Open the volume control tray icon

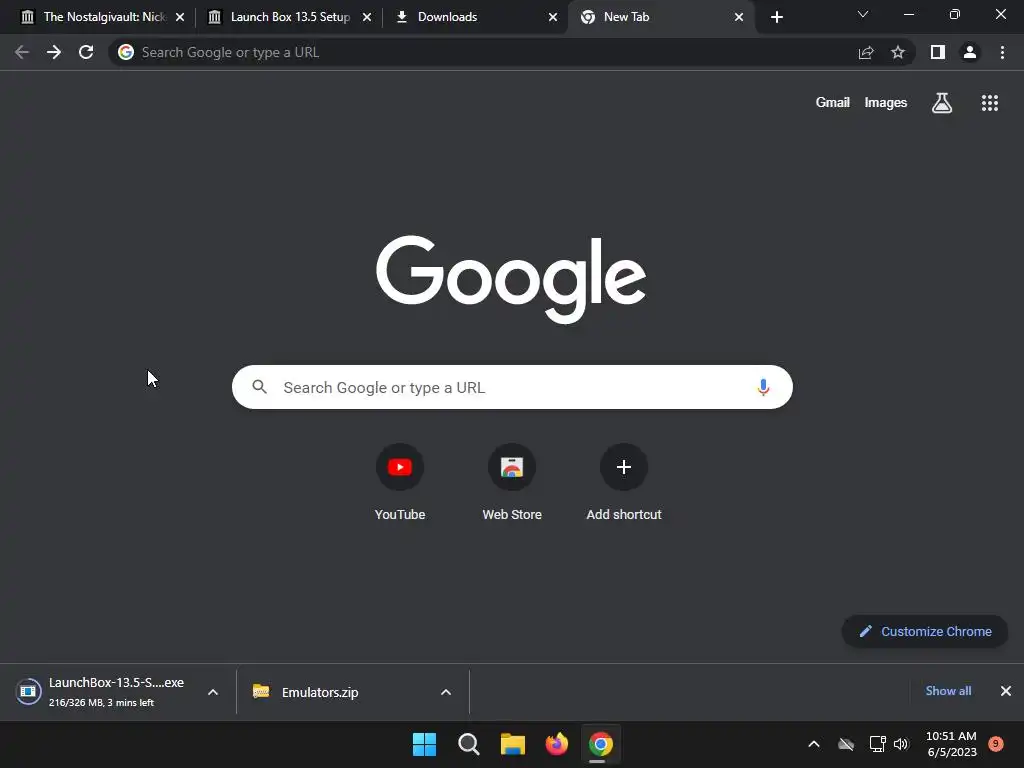[x=901, y=744]
